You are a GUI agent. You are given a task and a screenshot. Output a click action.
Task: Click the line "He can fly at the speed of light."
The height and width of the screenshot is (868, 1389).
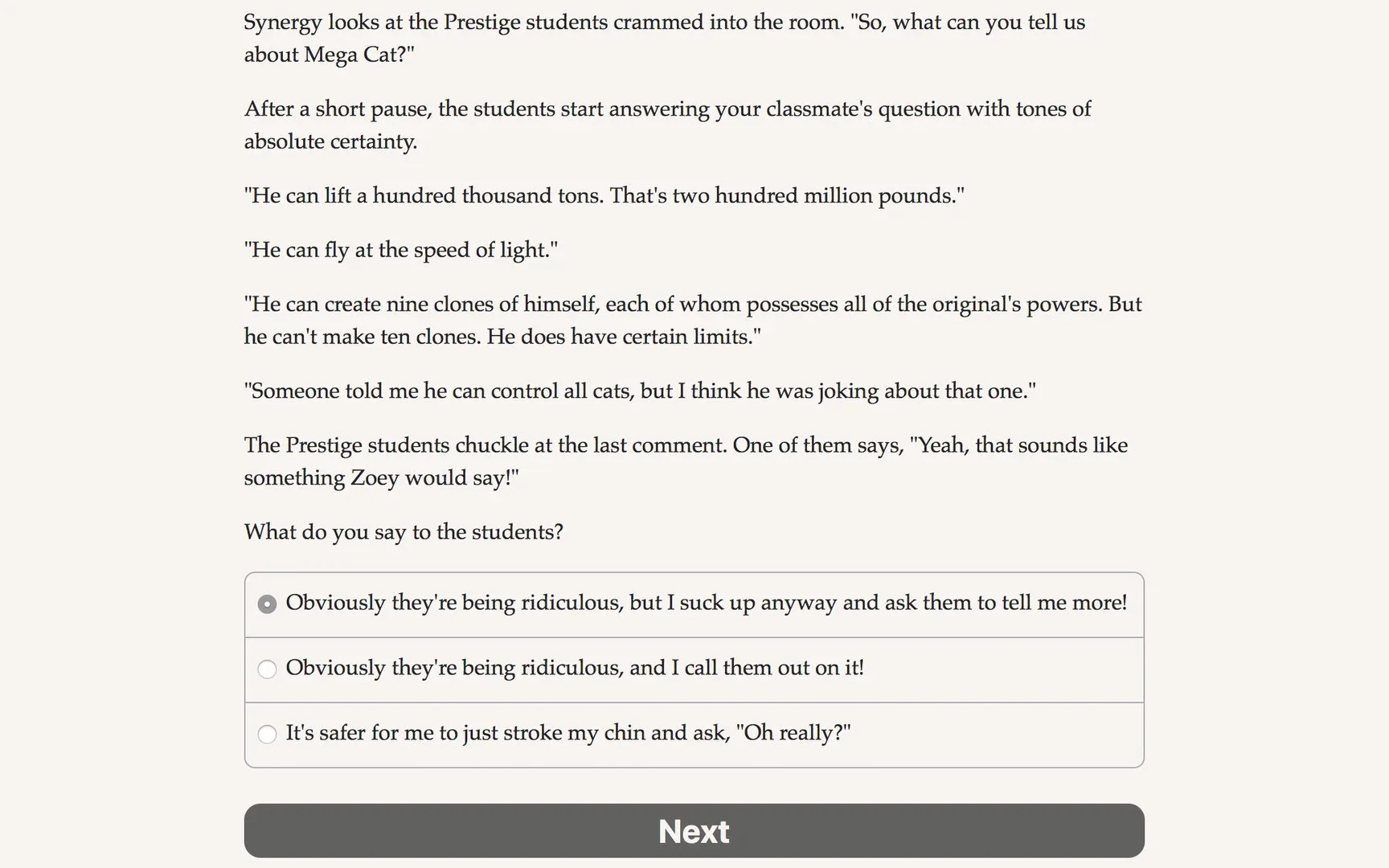coord(400,250)
